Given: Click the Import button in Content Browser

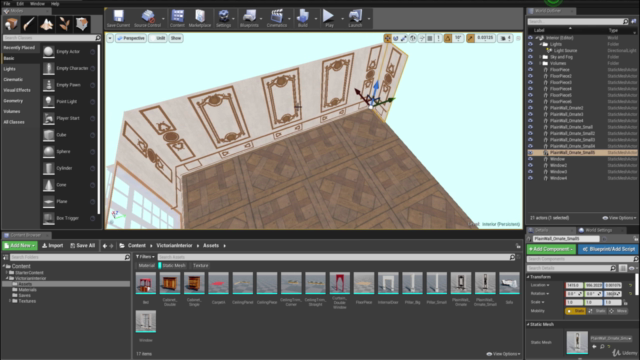Looking at the screenshot, I should click(53, 245).
